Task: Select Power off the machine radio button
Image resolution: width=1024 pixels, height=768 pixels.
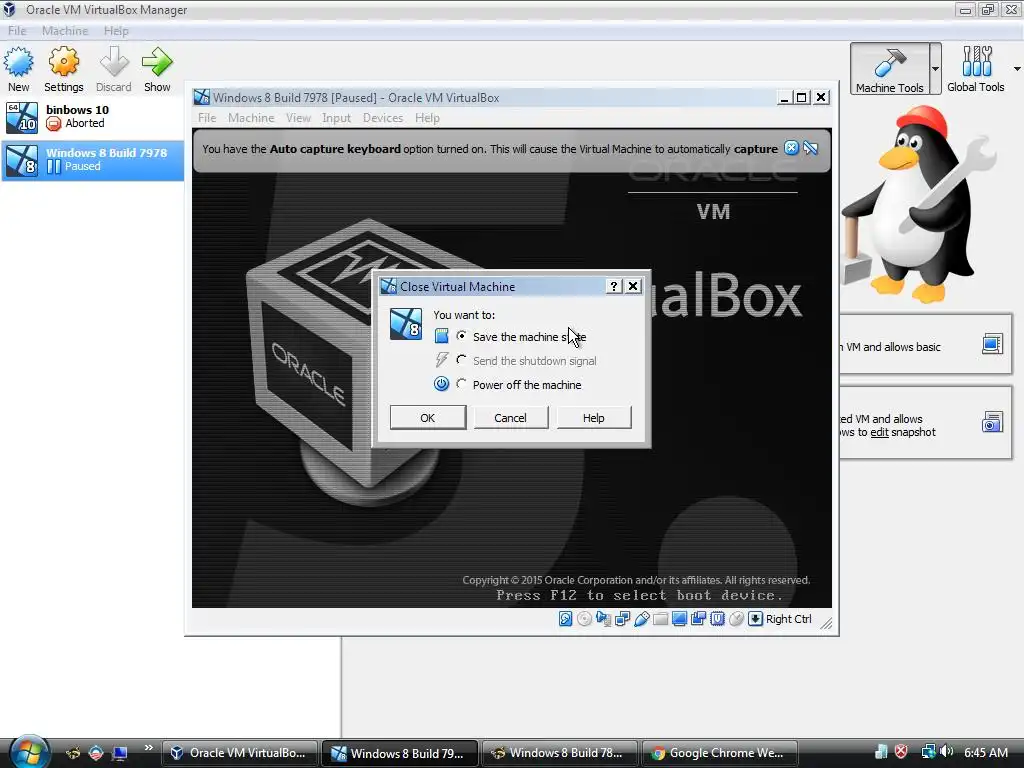Action: (461, 384)
